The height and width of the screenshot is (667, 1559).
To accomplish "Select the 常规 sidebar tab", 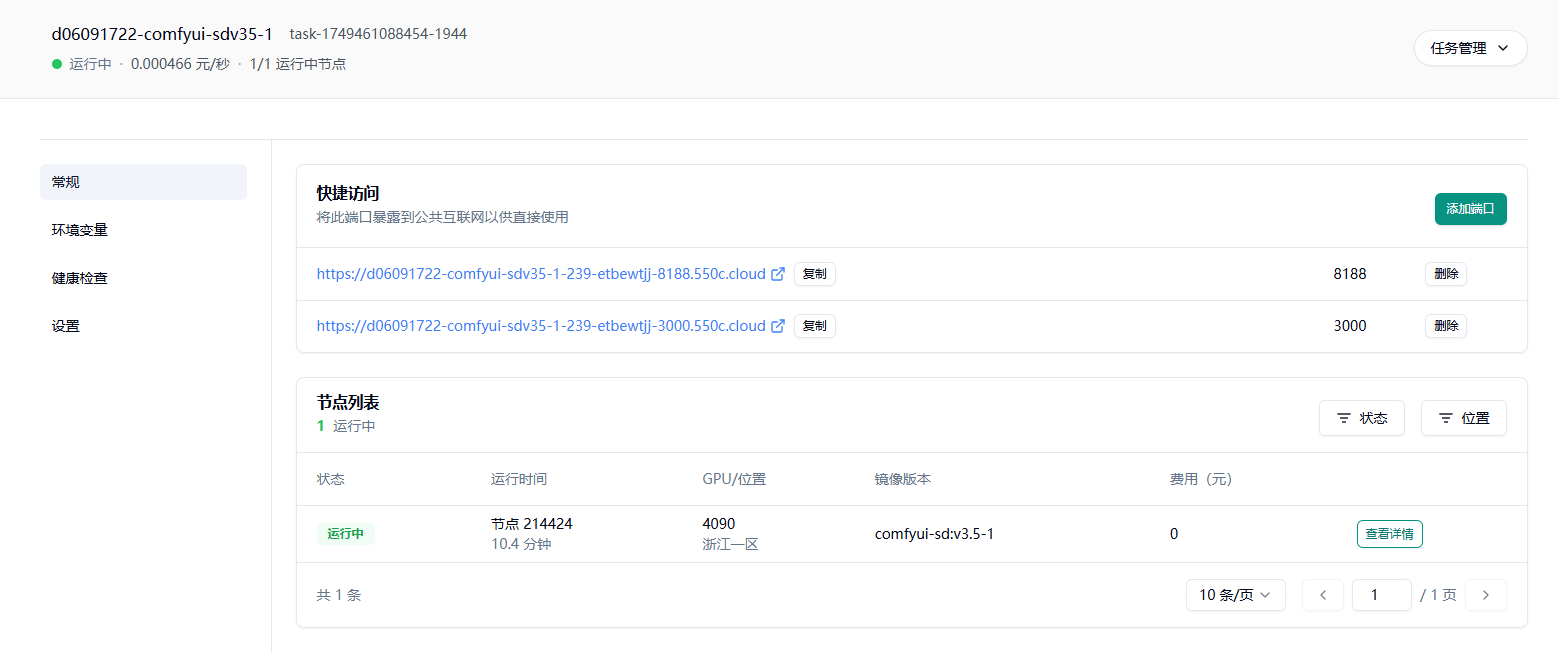I will click(x=143, y=182).
